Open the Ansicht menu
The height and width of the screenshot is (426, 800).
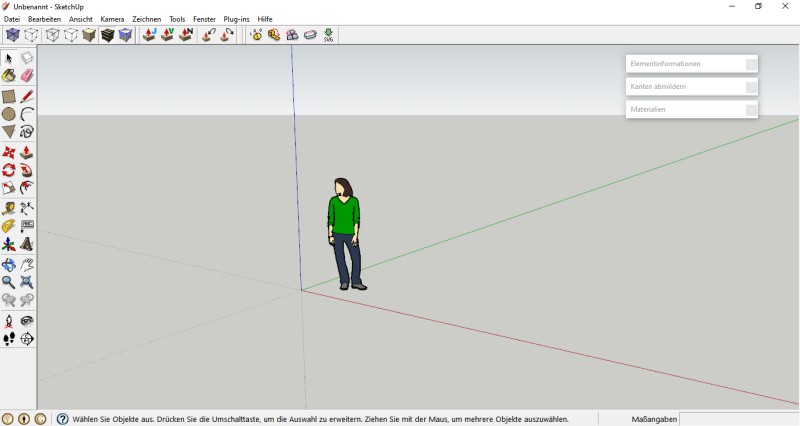tap(81, 19)
